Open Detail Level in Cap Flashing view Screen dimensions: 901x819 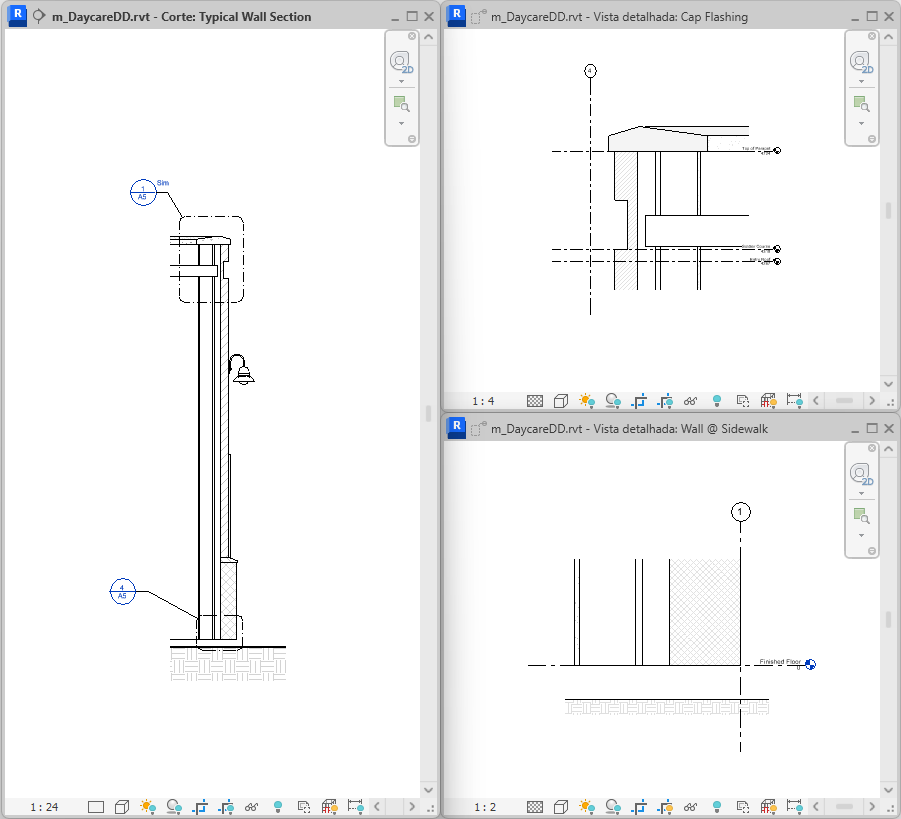[535, 401]
